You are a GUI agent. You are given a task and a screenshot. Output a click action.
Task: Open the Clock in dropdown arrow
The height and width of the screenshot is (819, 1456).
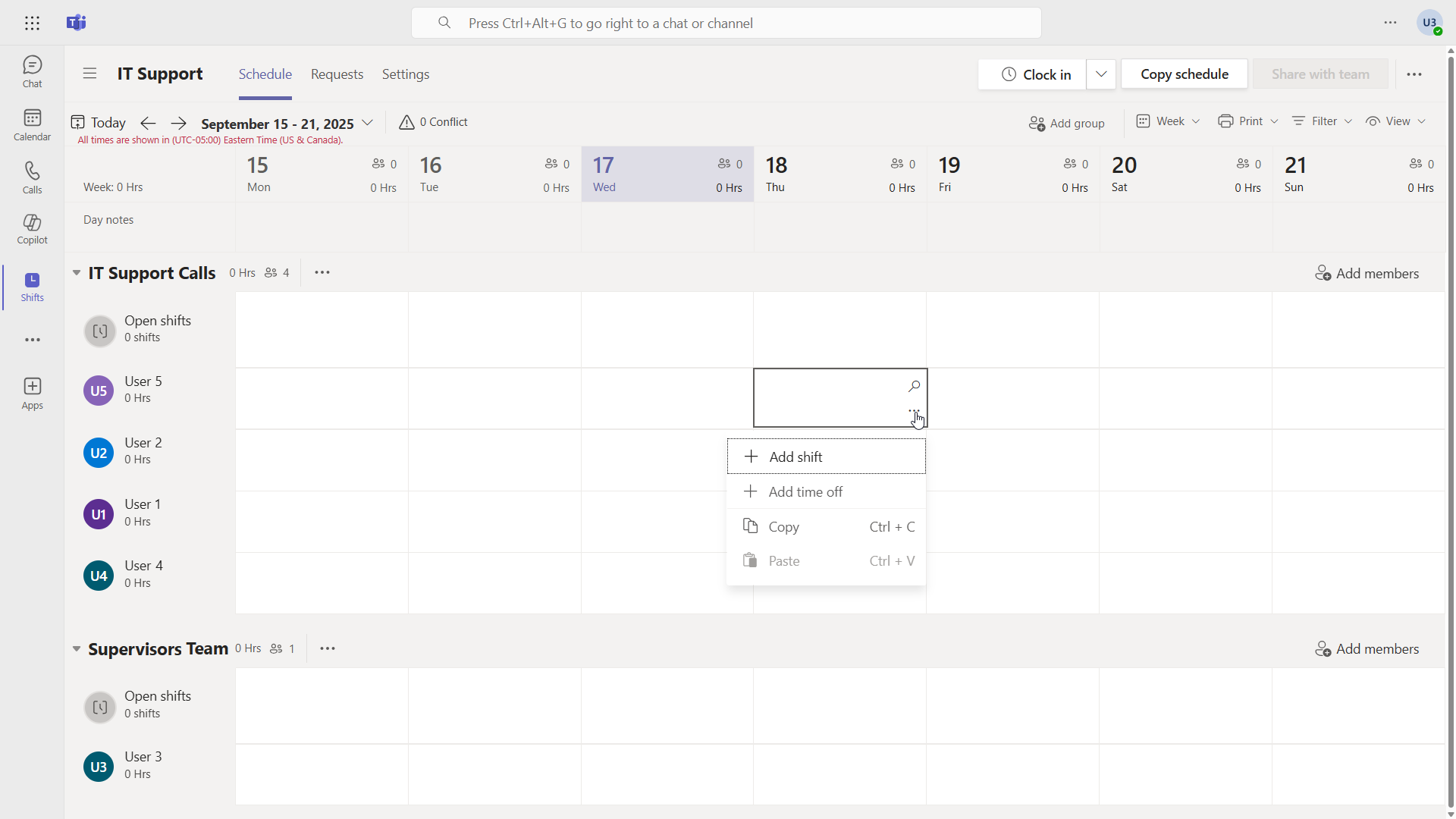tap(1101, 74)
